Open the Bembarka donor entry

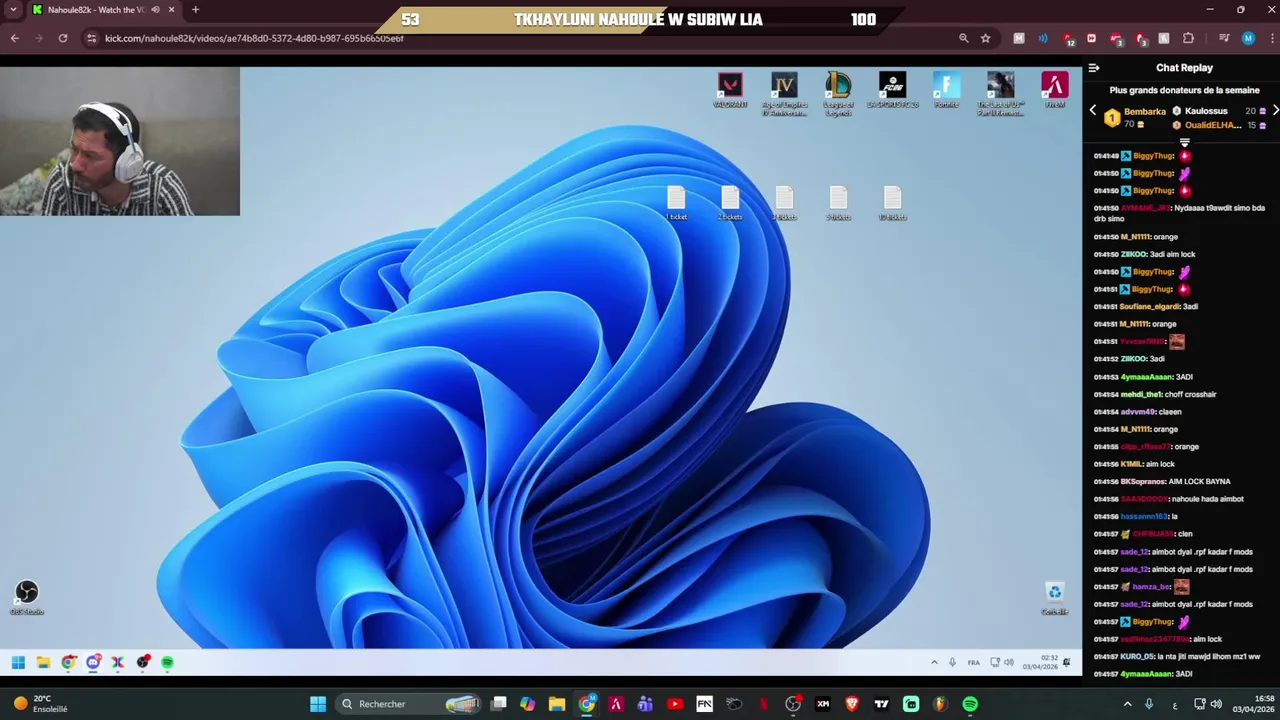pos(1135,118)
